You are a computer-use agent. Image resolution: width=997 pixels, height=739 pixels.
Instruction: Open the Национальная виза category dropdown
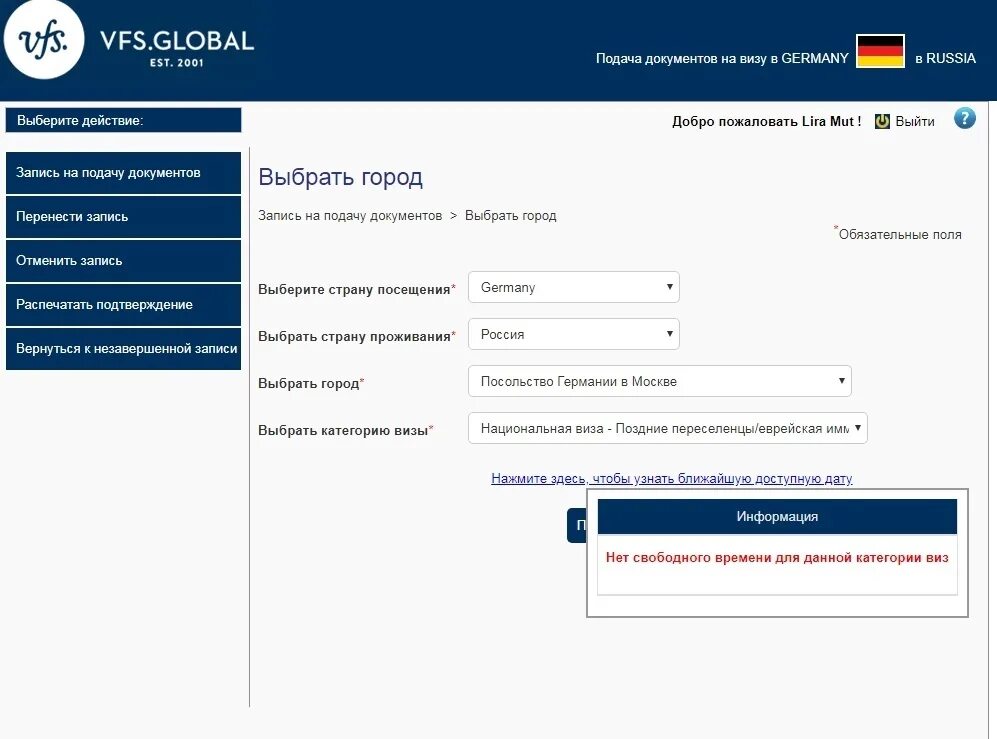tap(668, 429)
